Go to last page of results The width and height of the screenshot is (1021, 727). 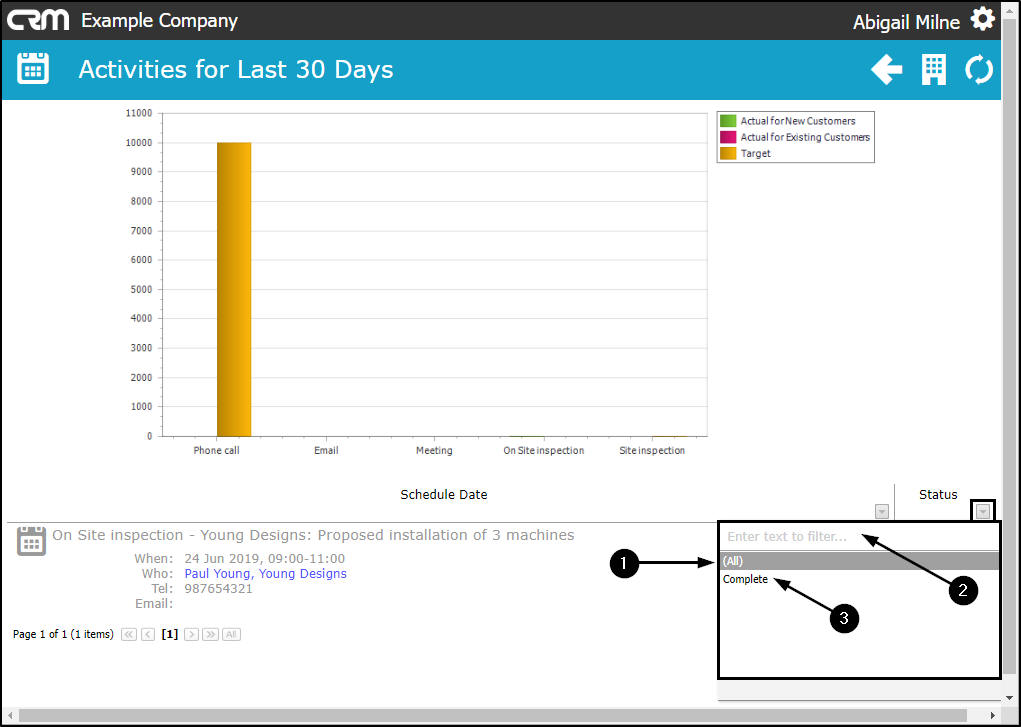(210, 634)
